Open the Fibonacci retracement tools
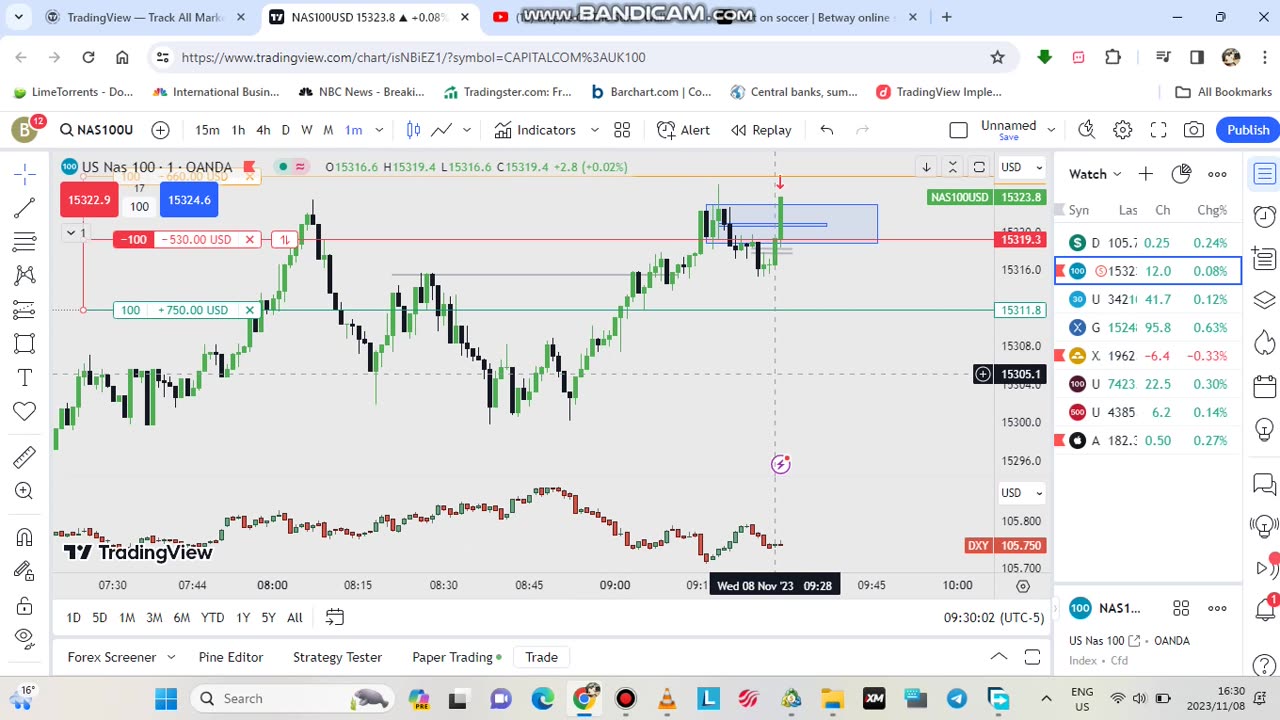The image size is (1280, 720). coord(25,242)
